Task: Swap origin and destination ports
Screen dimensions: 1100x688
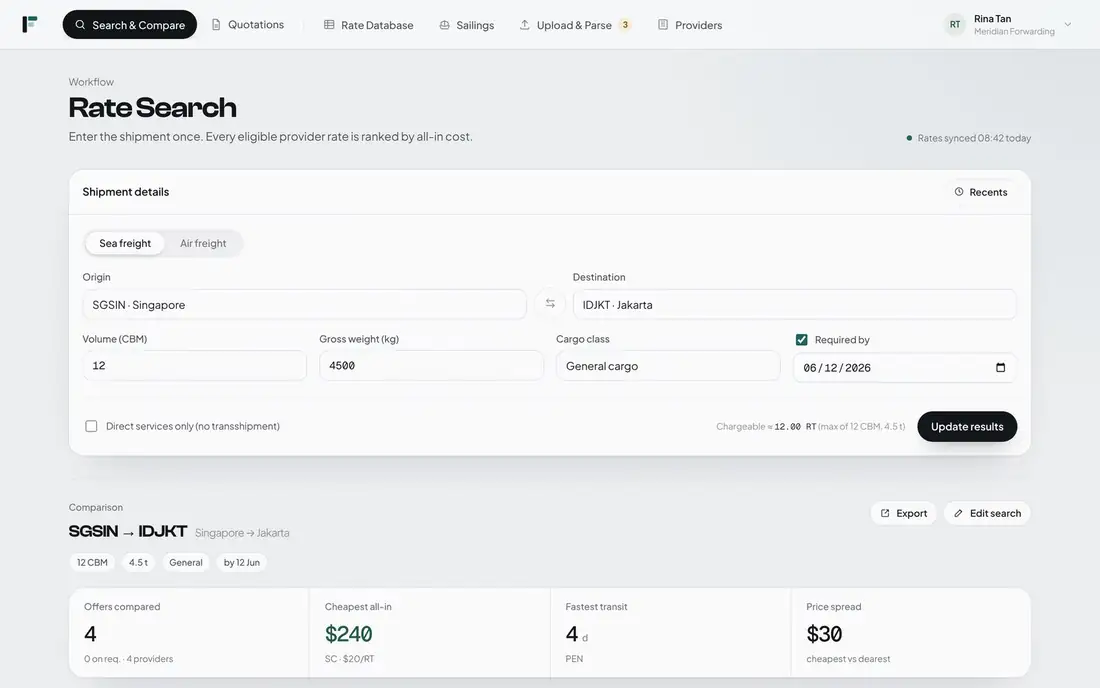Action: pos(550,304)
